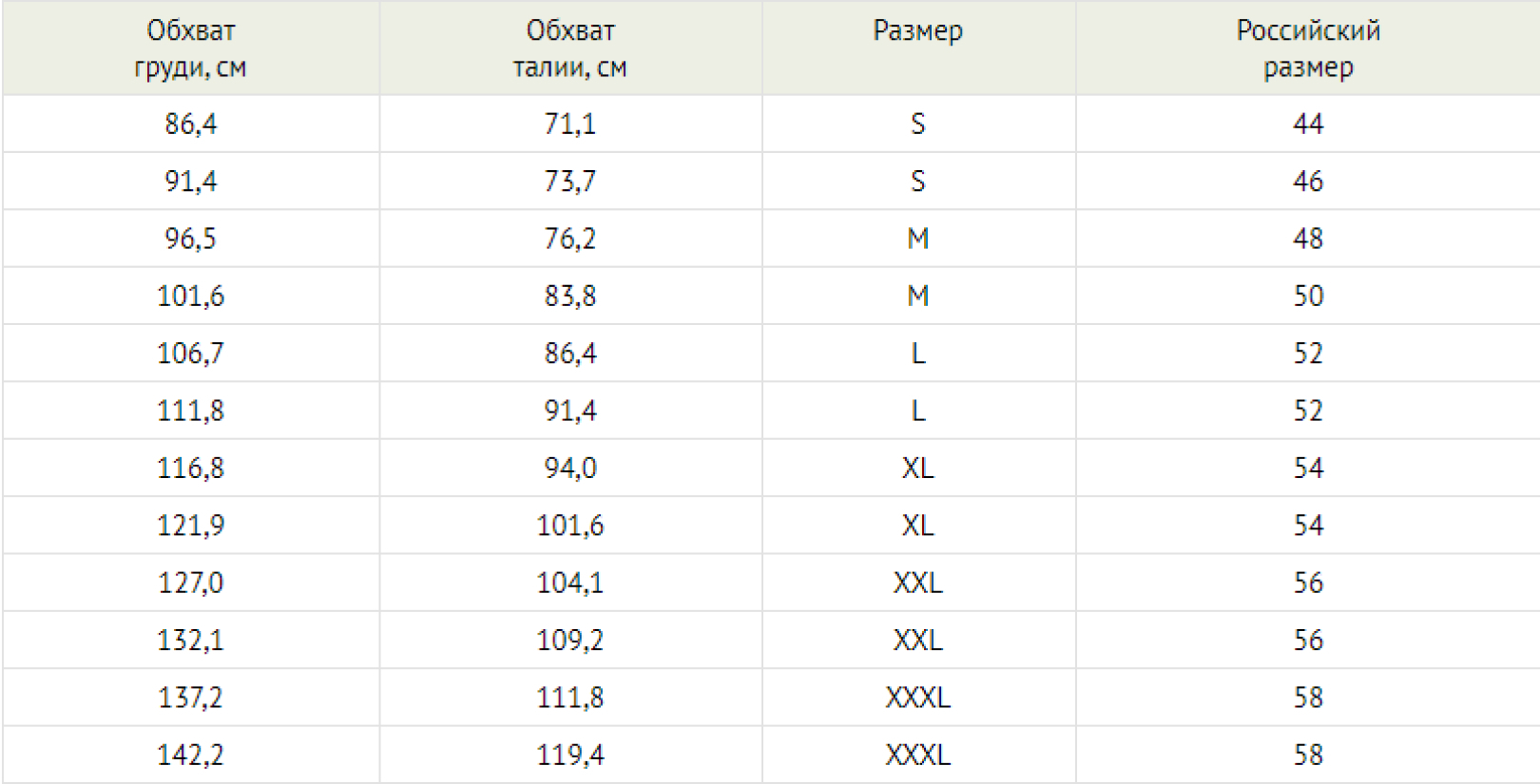Select Russian size 46 cell
Screen dimensions: 1540x784
(1308, 182)
